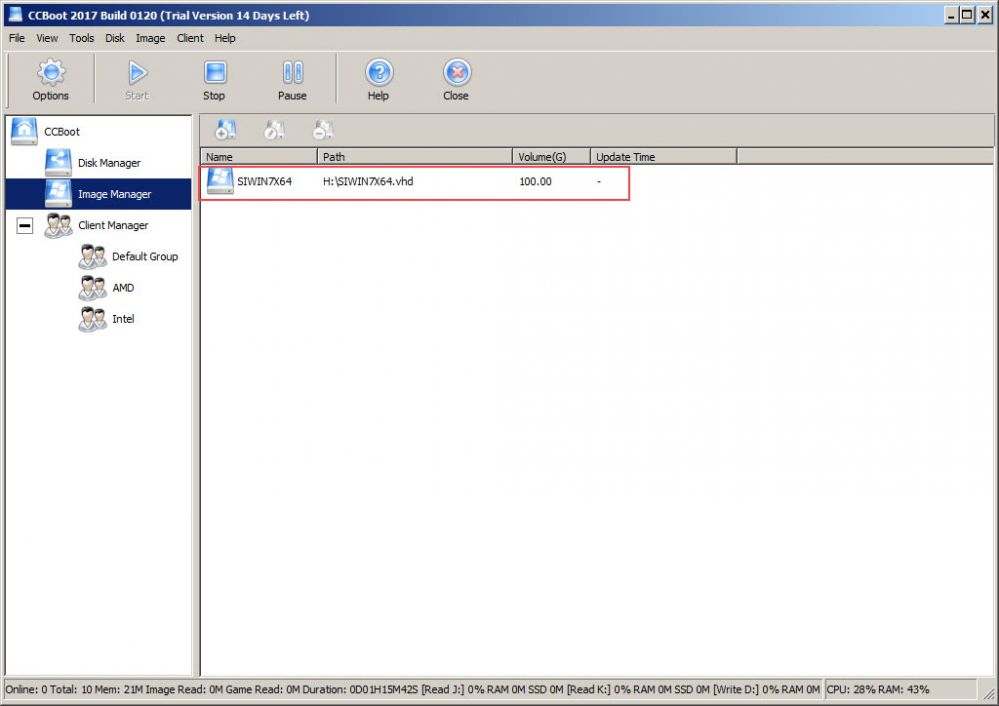The height and width of the screenshot is (706, 999).
Task: Sort by Path column header
Action: (415, 157)
